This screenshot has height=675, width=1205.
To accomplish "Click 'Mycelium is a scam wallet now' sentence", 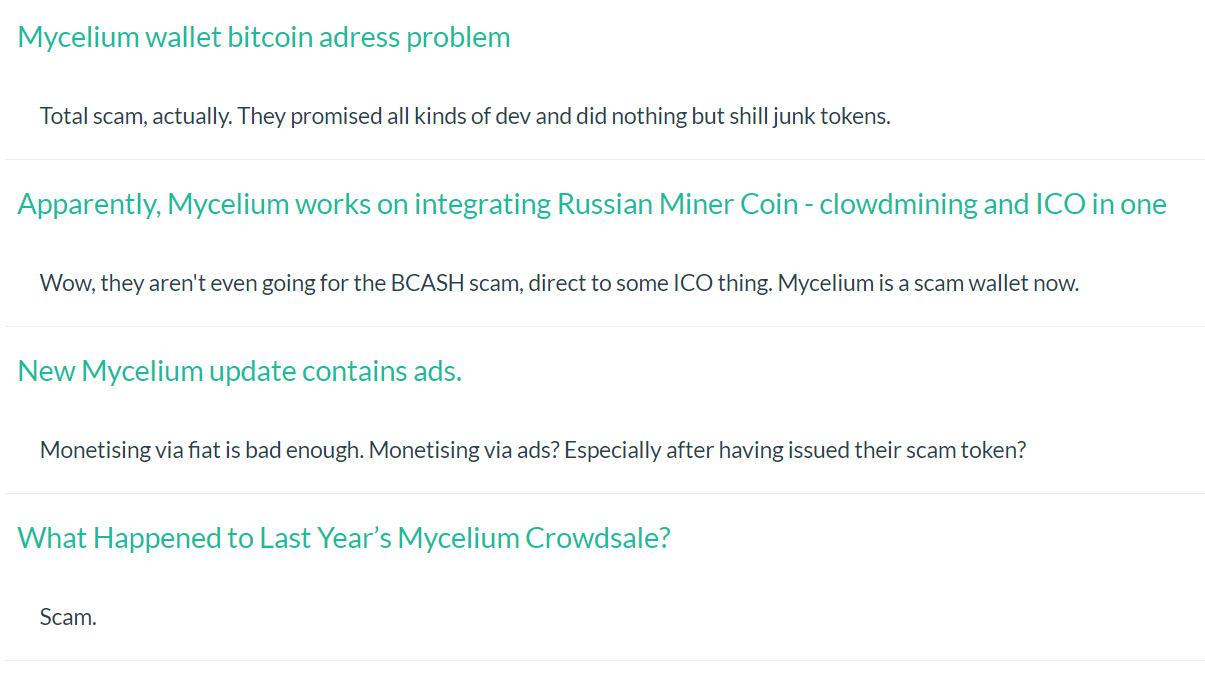I will (x=929, y=283).
